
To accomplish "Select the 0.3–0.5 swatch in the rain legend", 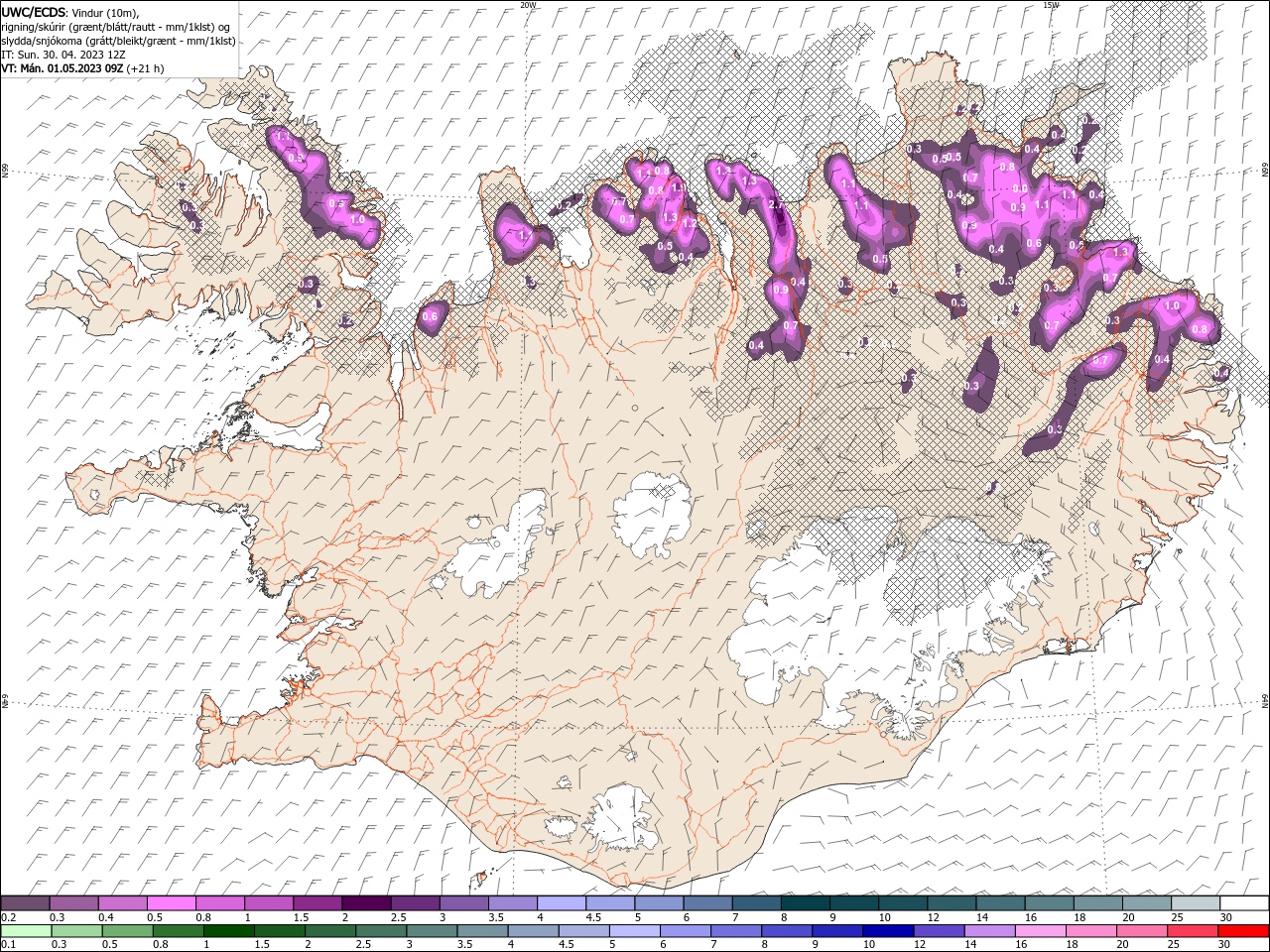I will pos(77,931).
